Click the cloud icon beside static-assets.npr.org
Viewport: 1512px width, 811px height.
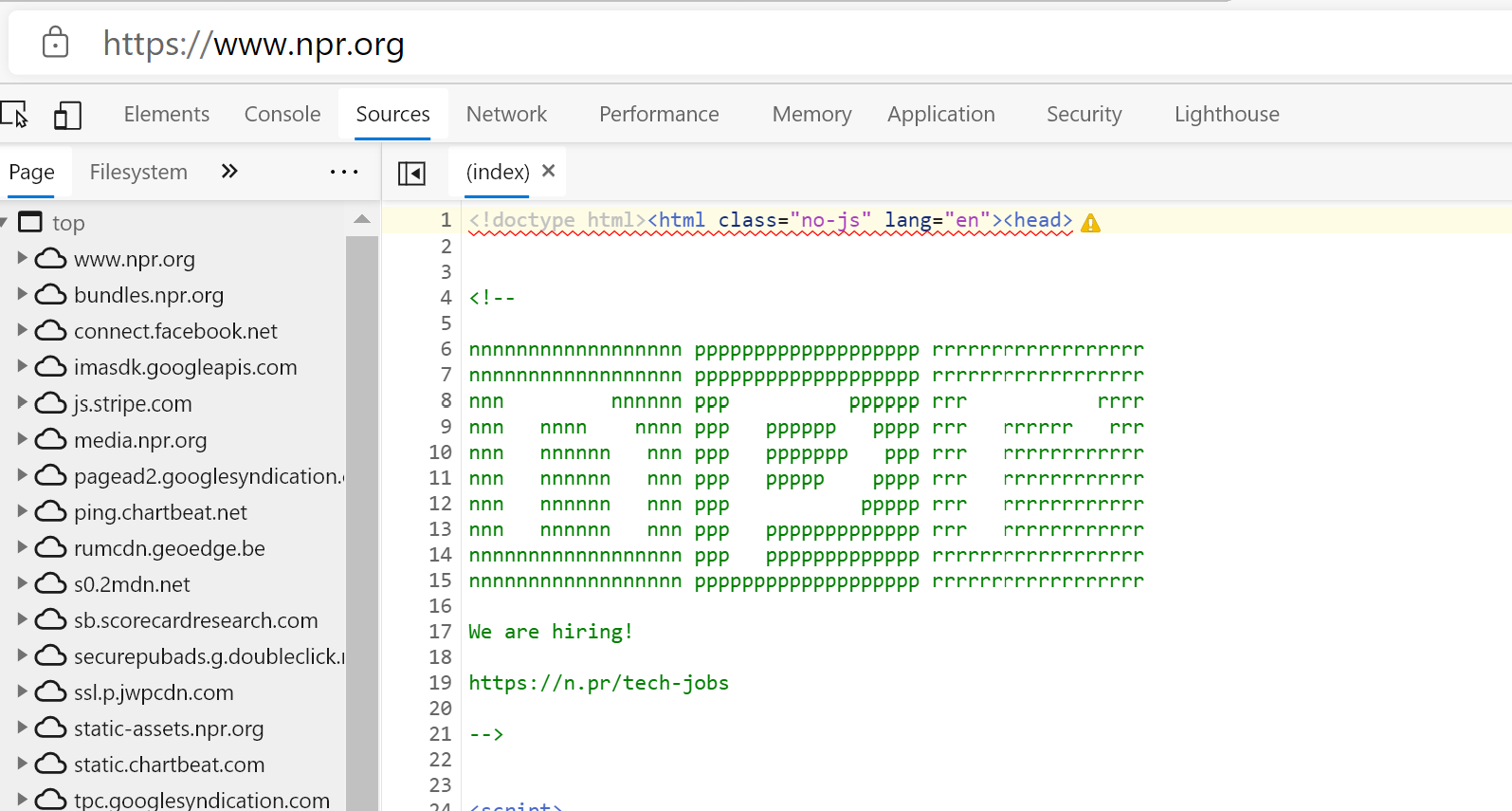click(x=50, y=728)
